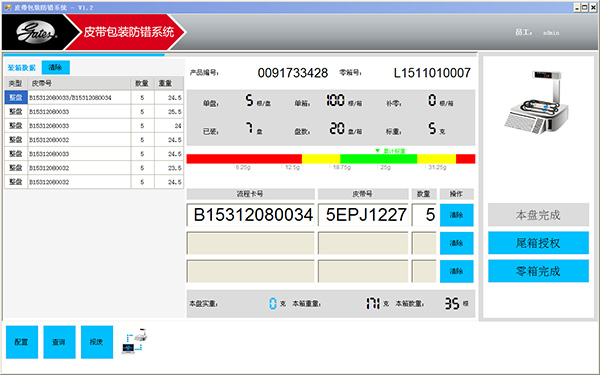Screen dimensions: 600x375
Task: Click the 皮带包装防错系统 header title
Action: (x=129, y=32)
